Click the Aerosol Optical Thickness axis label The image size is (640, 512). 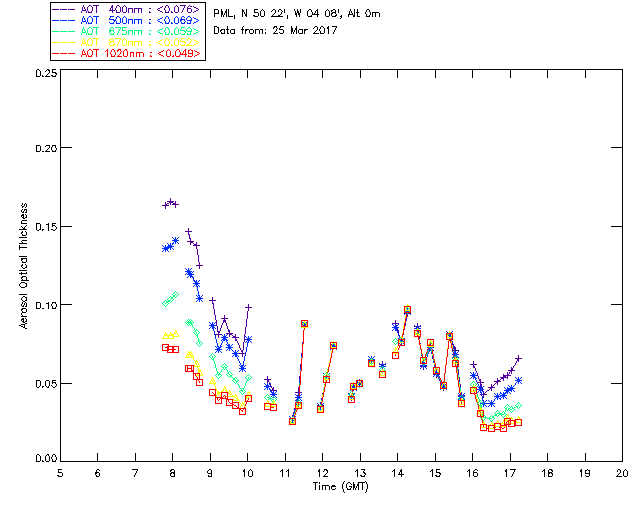coord(24,266)
